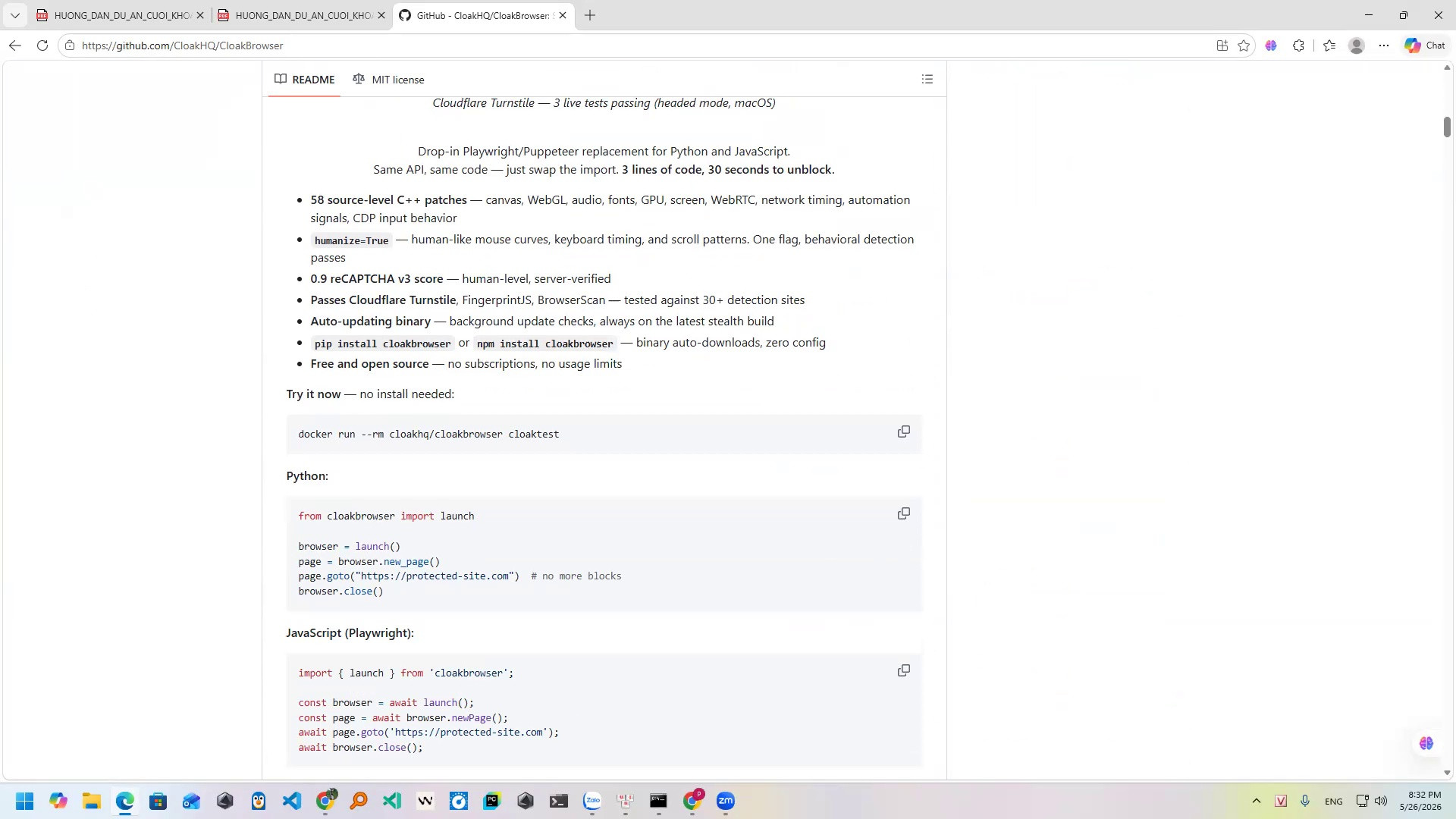Click the 'npm install cloakbrowser' code text

(x=544, y=344)
